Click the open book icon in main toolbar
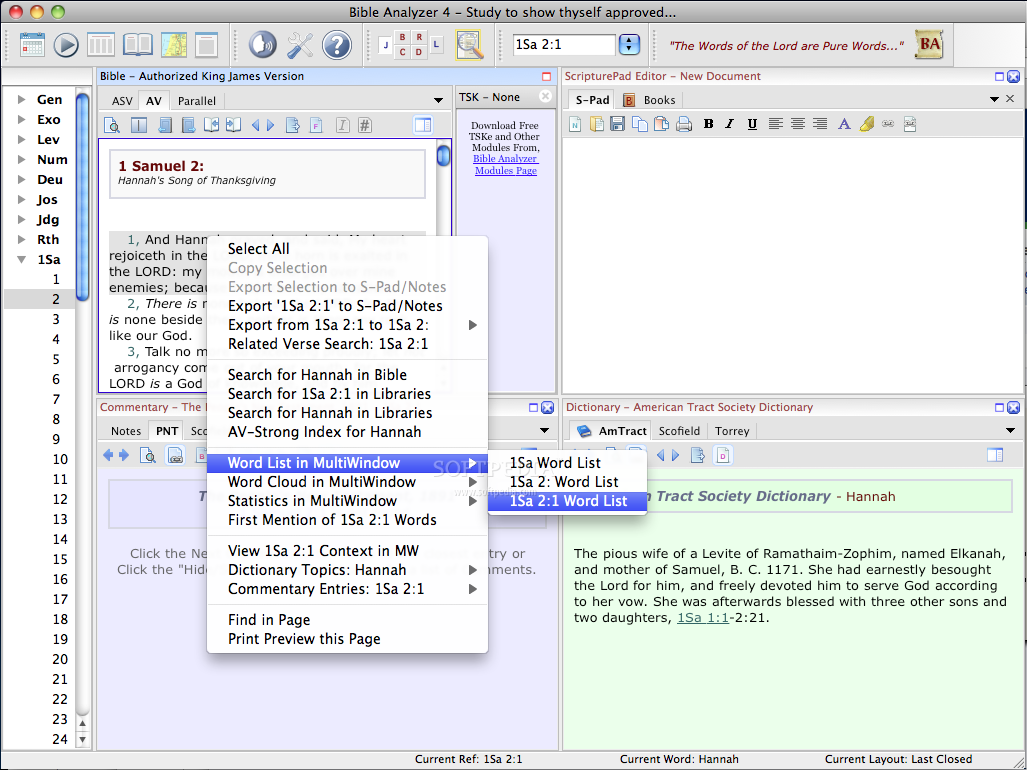 138,45
